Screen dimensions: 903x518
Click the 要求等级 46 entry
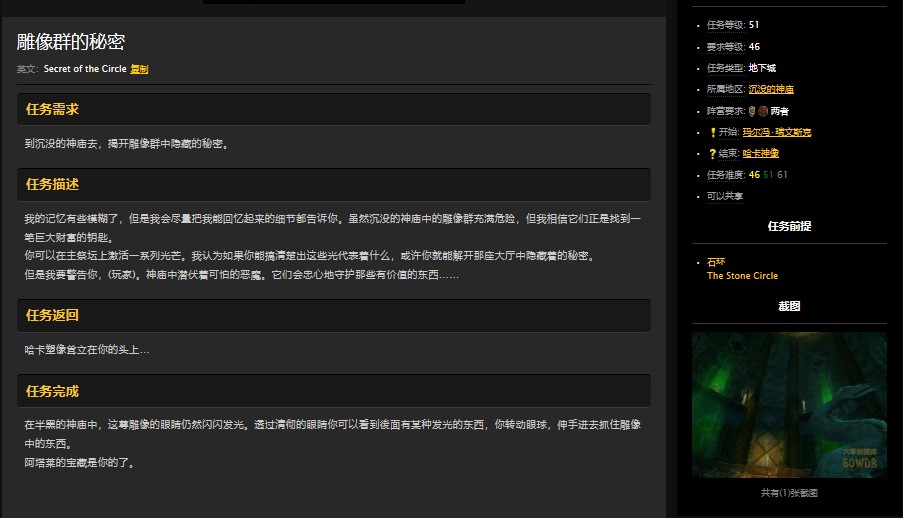pyautogui.click(x=733, y=47)
